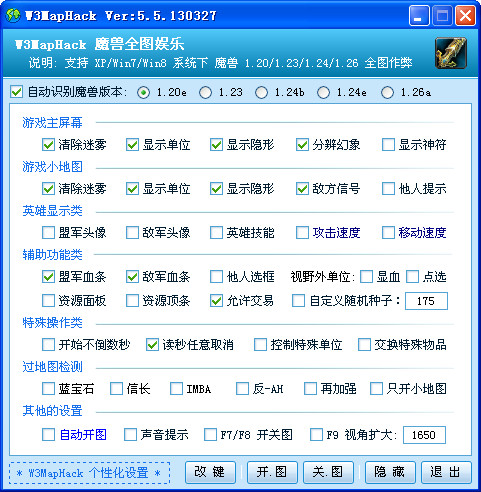Click the W3MapHack globe title bar icon

(13, 15)
